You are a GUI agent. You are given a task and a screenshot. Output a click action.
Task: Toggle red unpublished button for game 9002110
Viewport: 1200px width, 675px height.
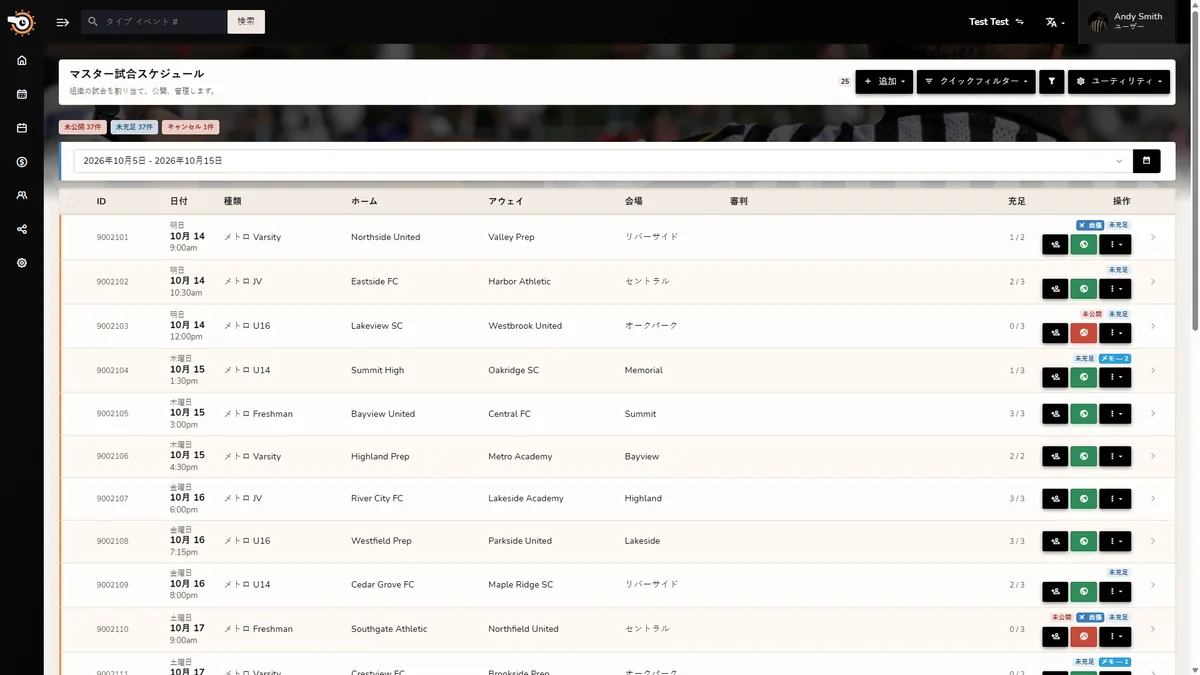point(1084,636)
